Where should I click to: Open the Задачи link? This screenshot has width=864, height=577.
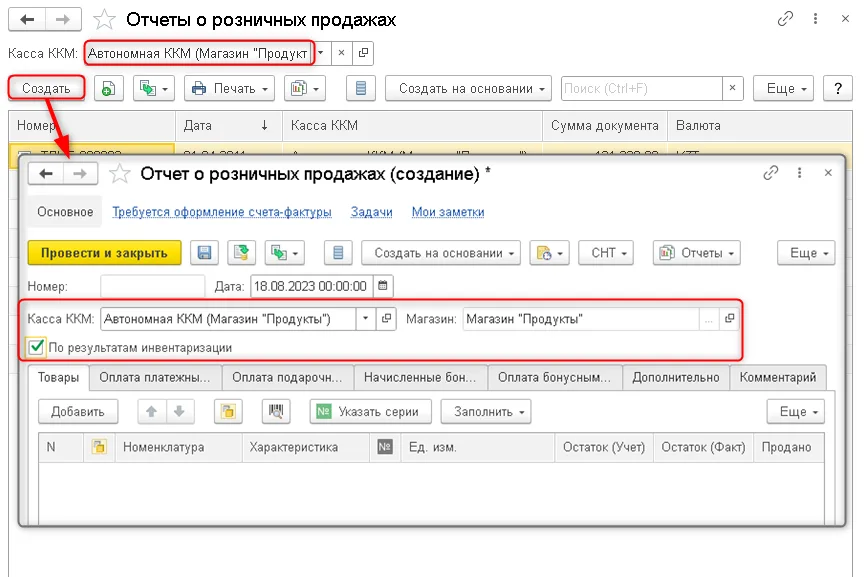(x=371, y=212)
